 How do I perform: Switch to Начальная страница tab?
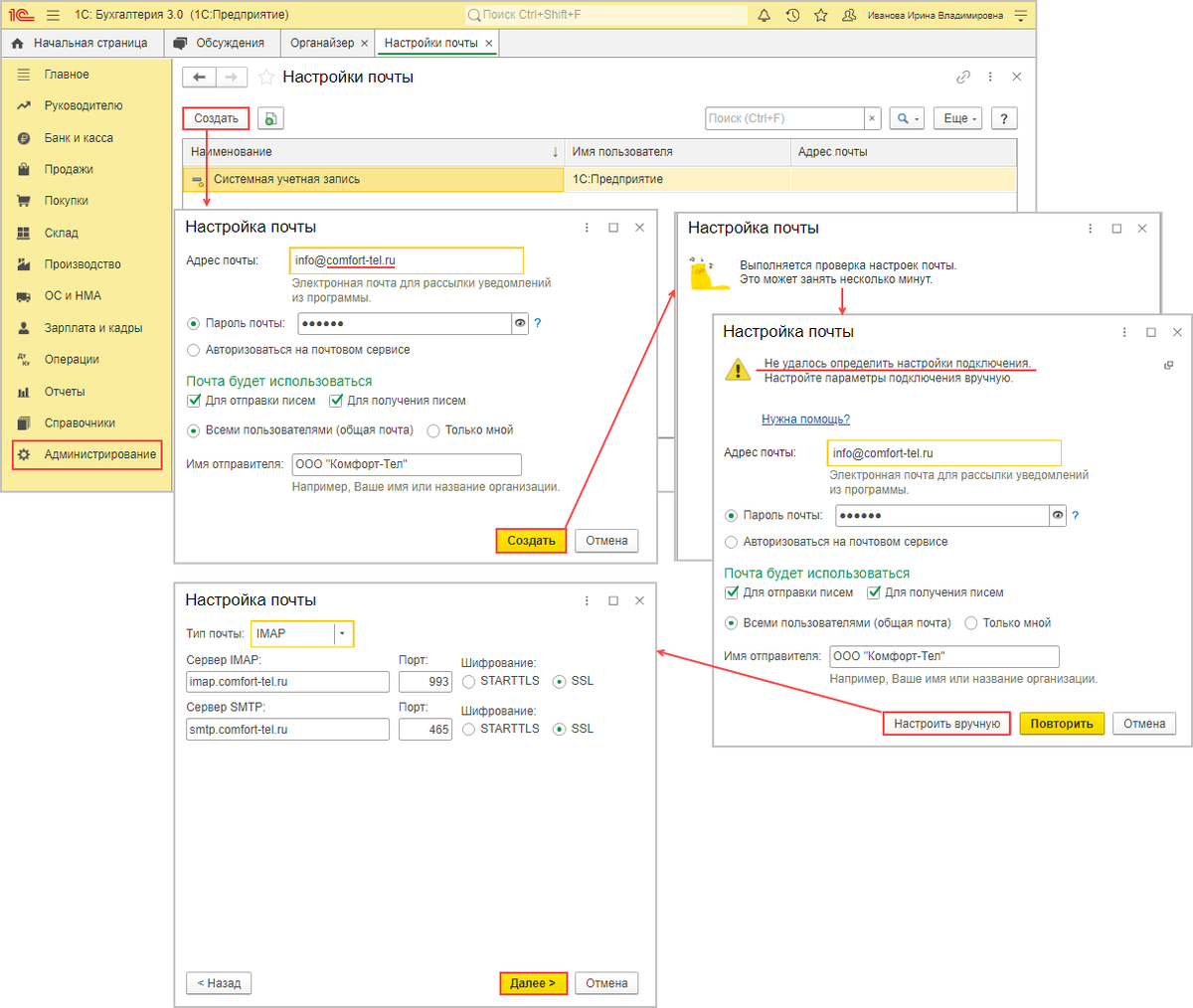click(x=81, y=44)
